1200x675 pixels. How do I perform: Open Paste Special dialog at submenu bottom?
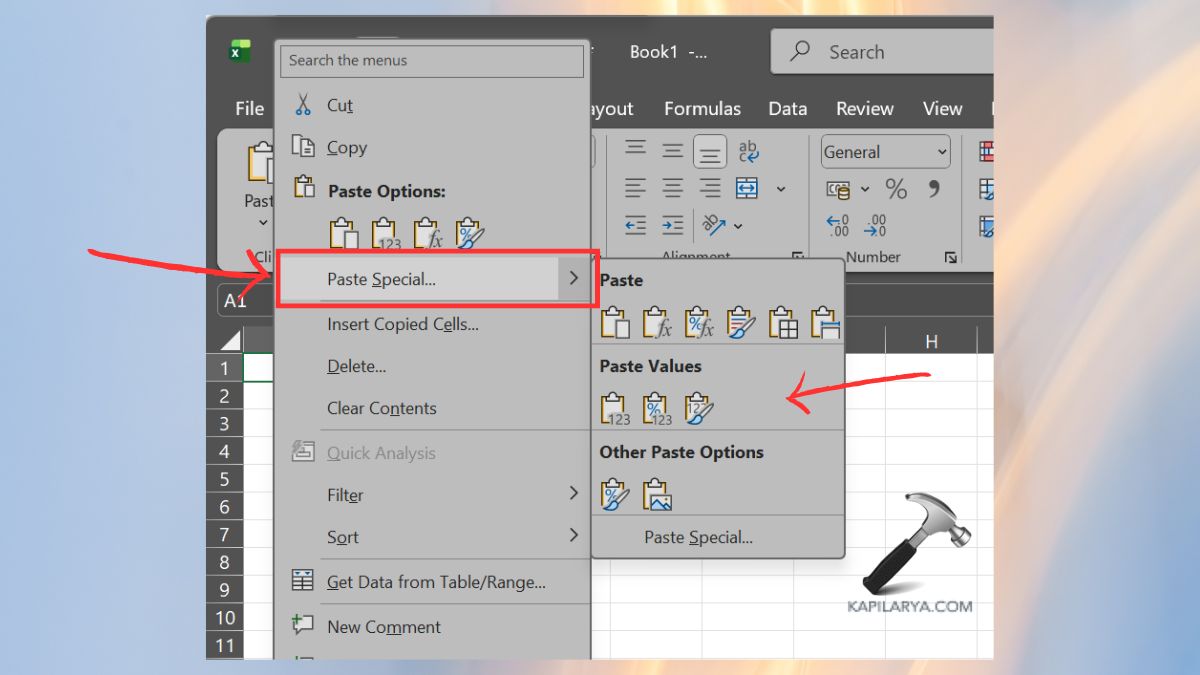[x=698, y=538]
